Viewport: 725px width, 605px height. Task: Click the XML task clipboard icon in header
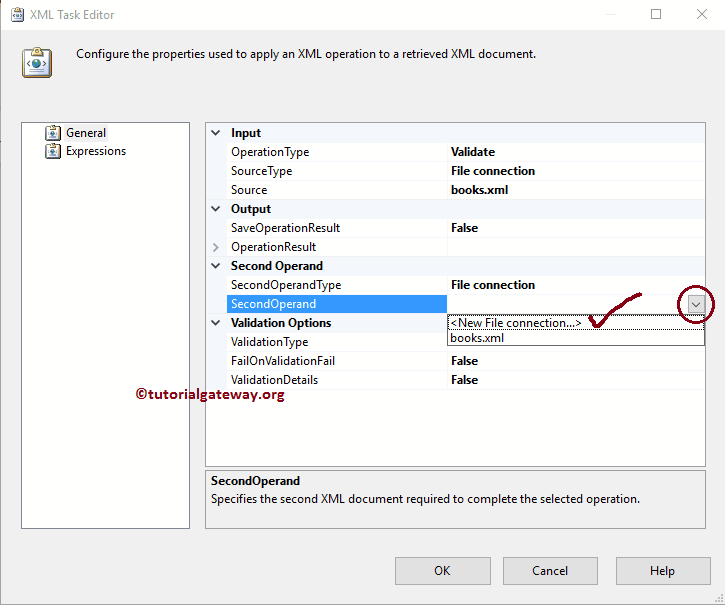point(37,62)
